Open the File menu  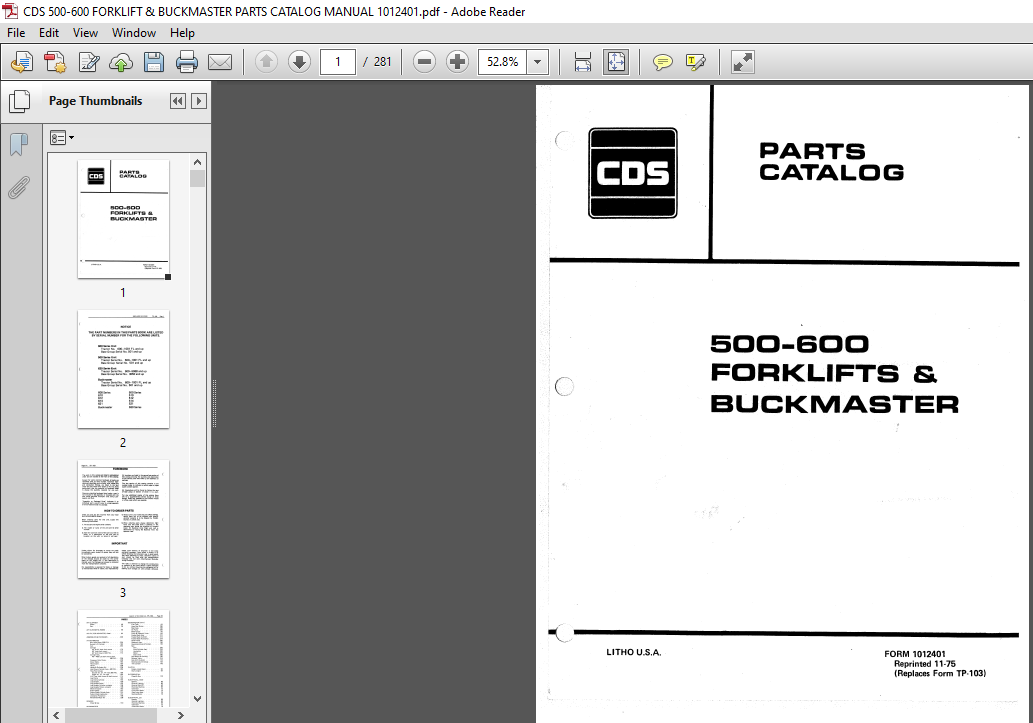point(16,33)
